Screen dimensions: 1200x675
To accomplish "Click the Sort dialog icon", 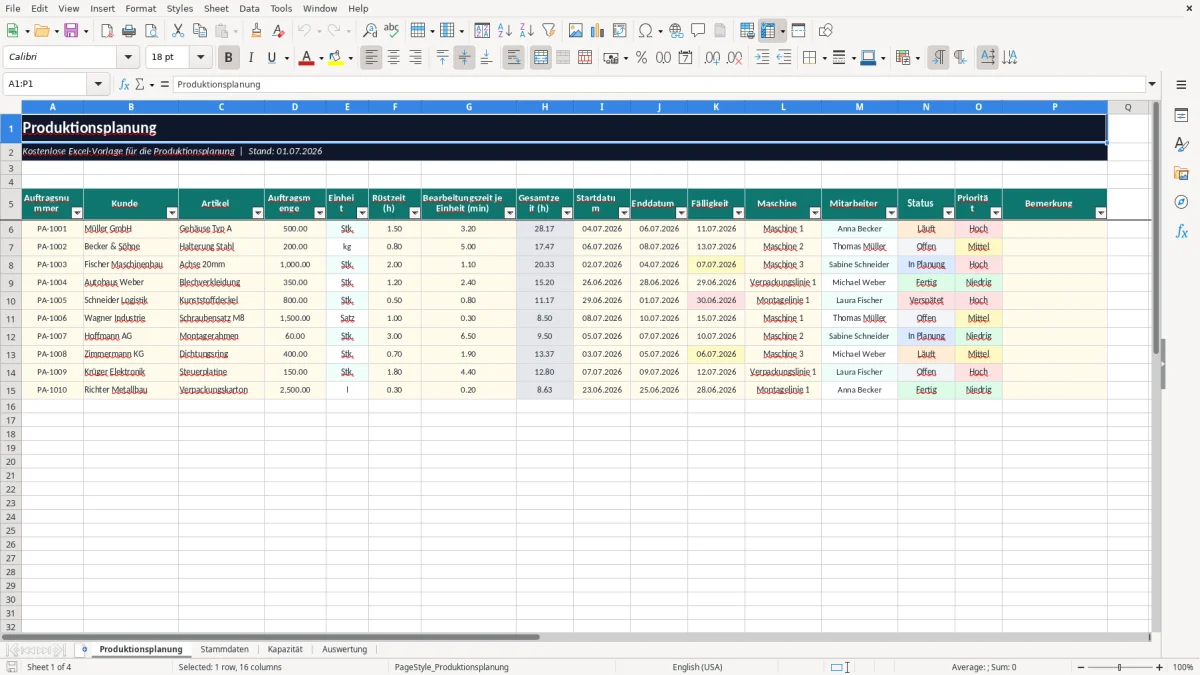I will tap(482, 31).
